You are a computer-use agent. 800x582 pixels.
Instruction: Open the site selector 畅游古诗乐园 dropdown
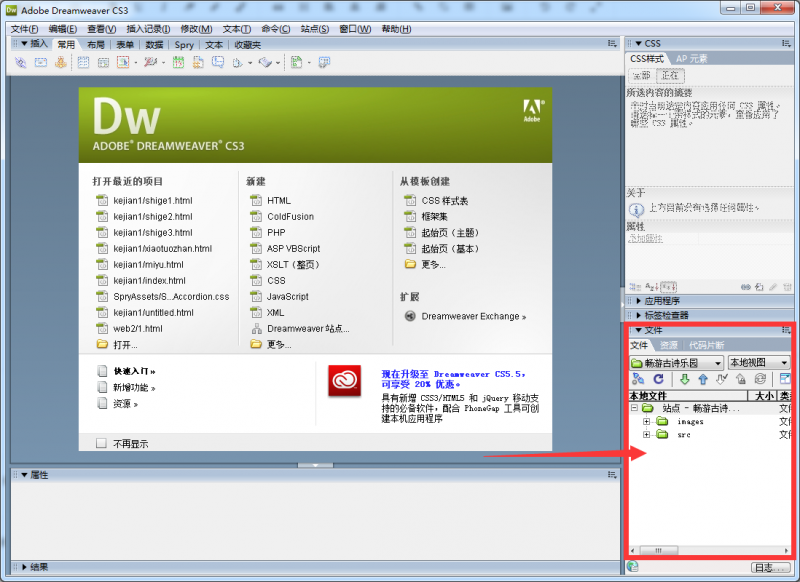[x=677, y=363]
